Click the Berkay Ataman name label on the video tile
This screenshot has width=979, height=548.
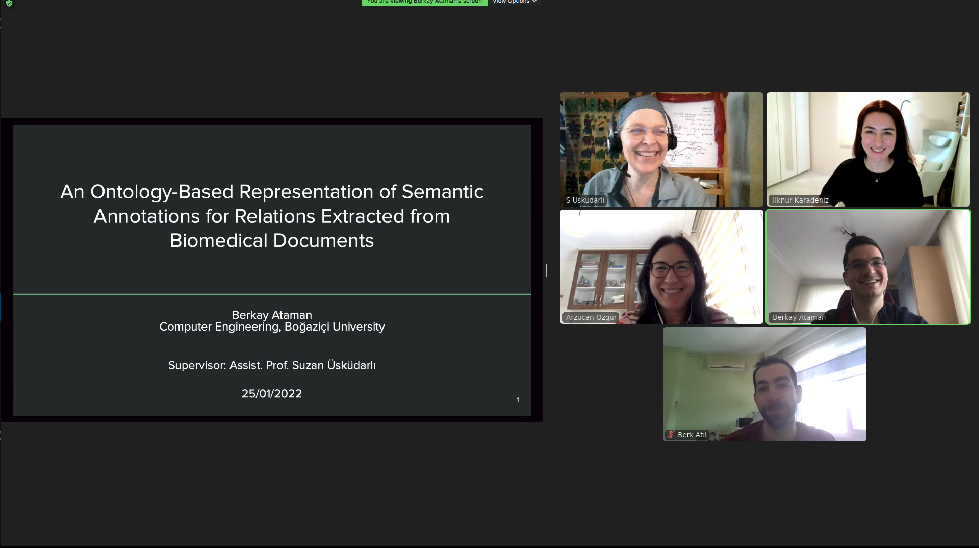pos(798,318)
